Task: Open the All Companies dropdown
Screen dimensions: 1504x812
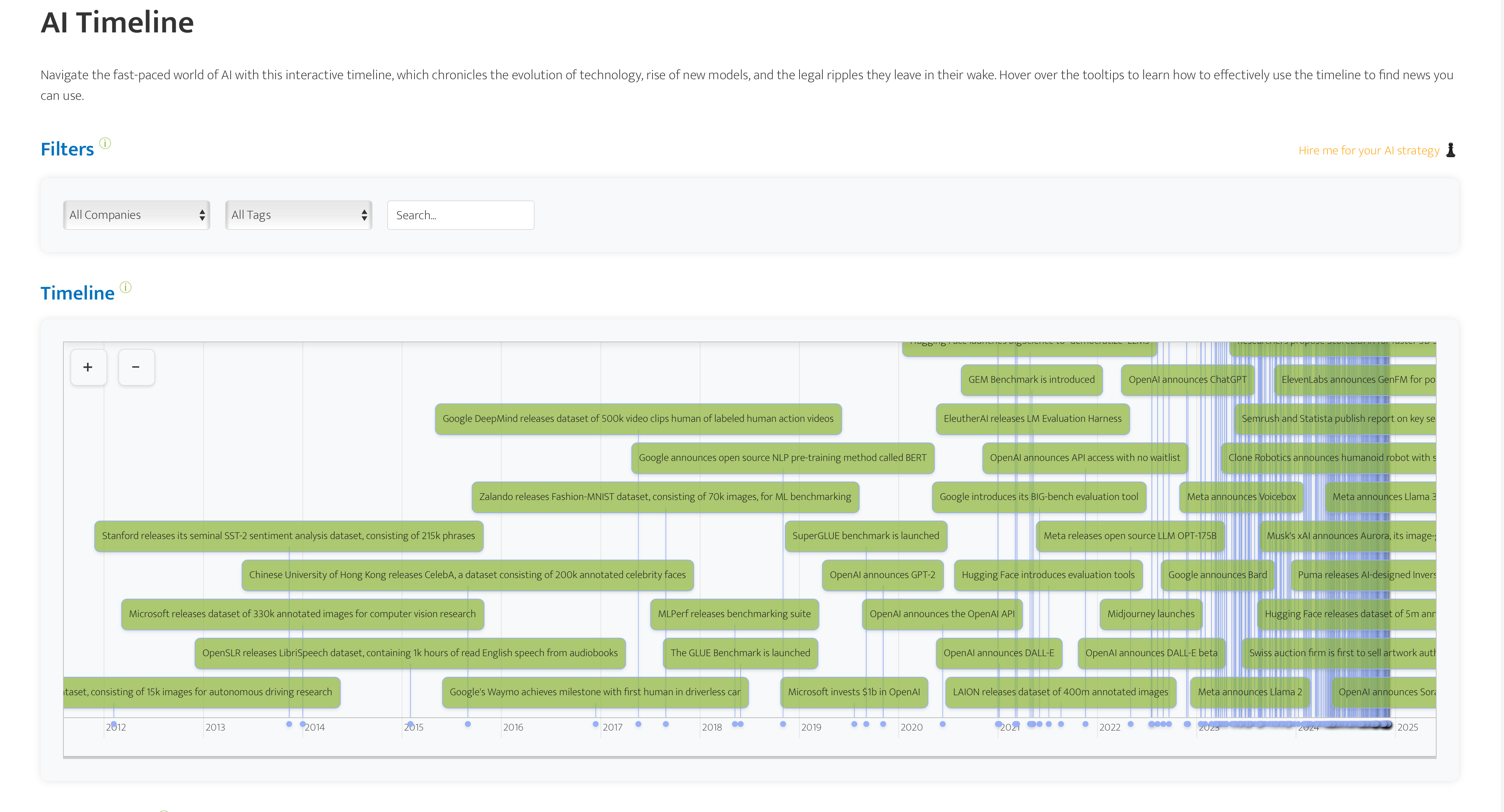Action: coord(136,215)
